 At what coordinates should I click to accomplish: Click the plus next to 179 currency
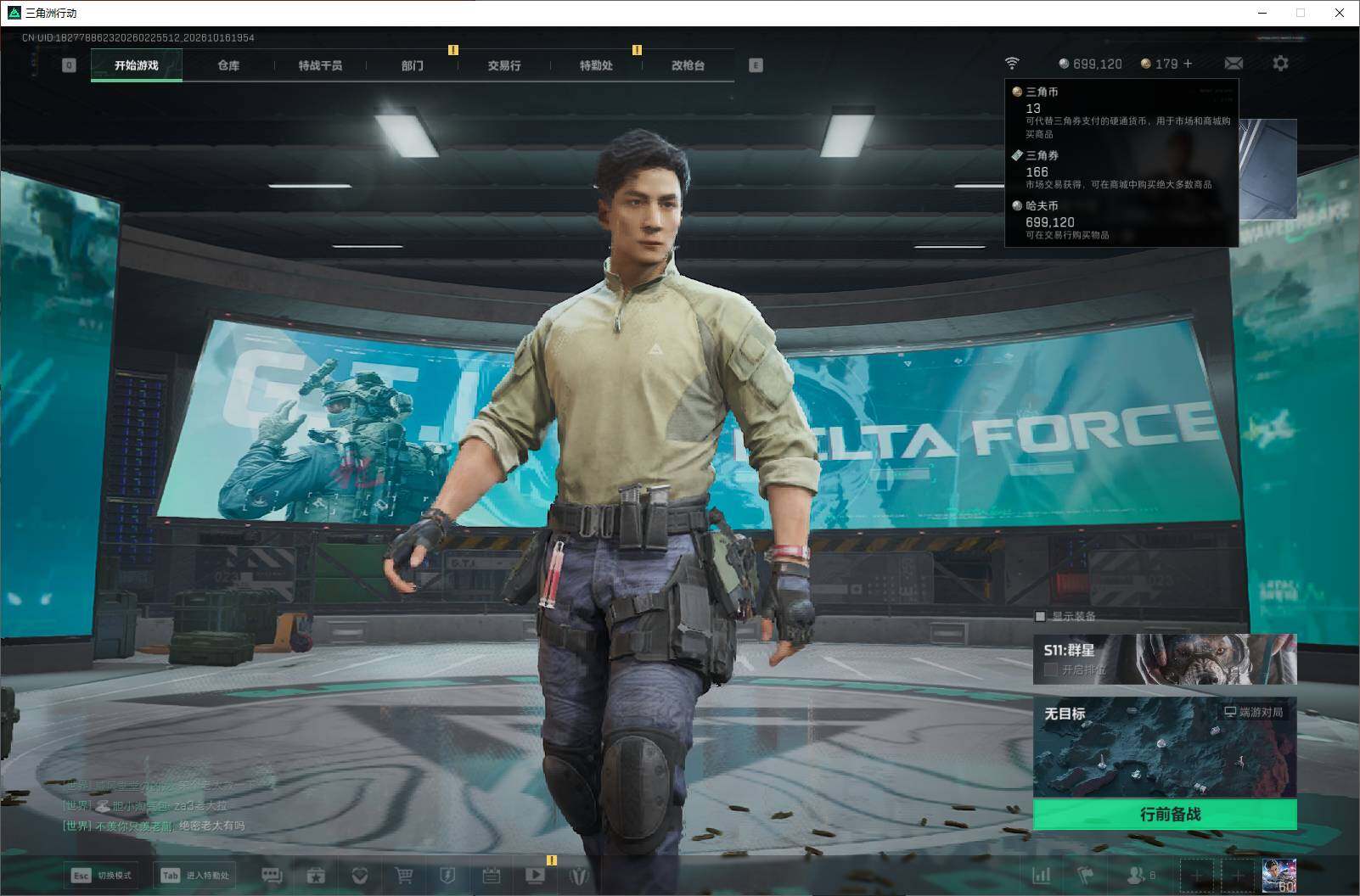point(1188,64)
